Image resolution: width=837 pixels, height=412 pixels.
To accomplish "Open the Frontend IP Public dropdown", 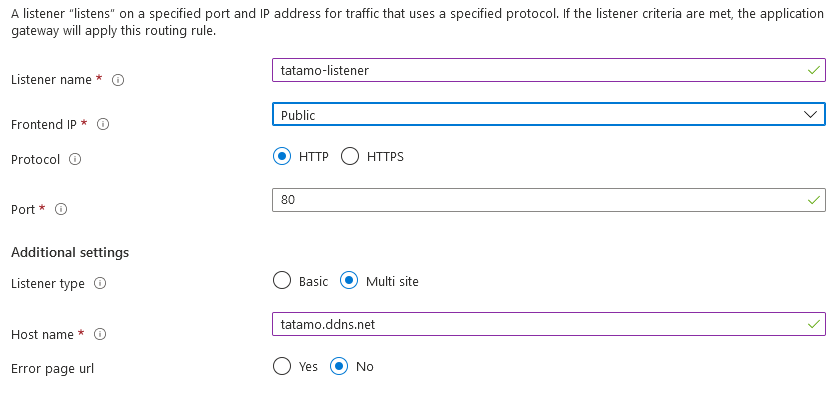I will pyautogui.click(x=540, y=115).
